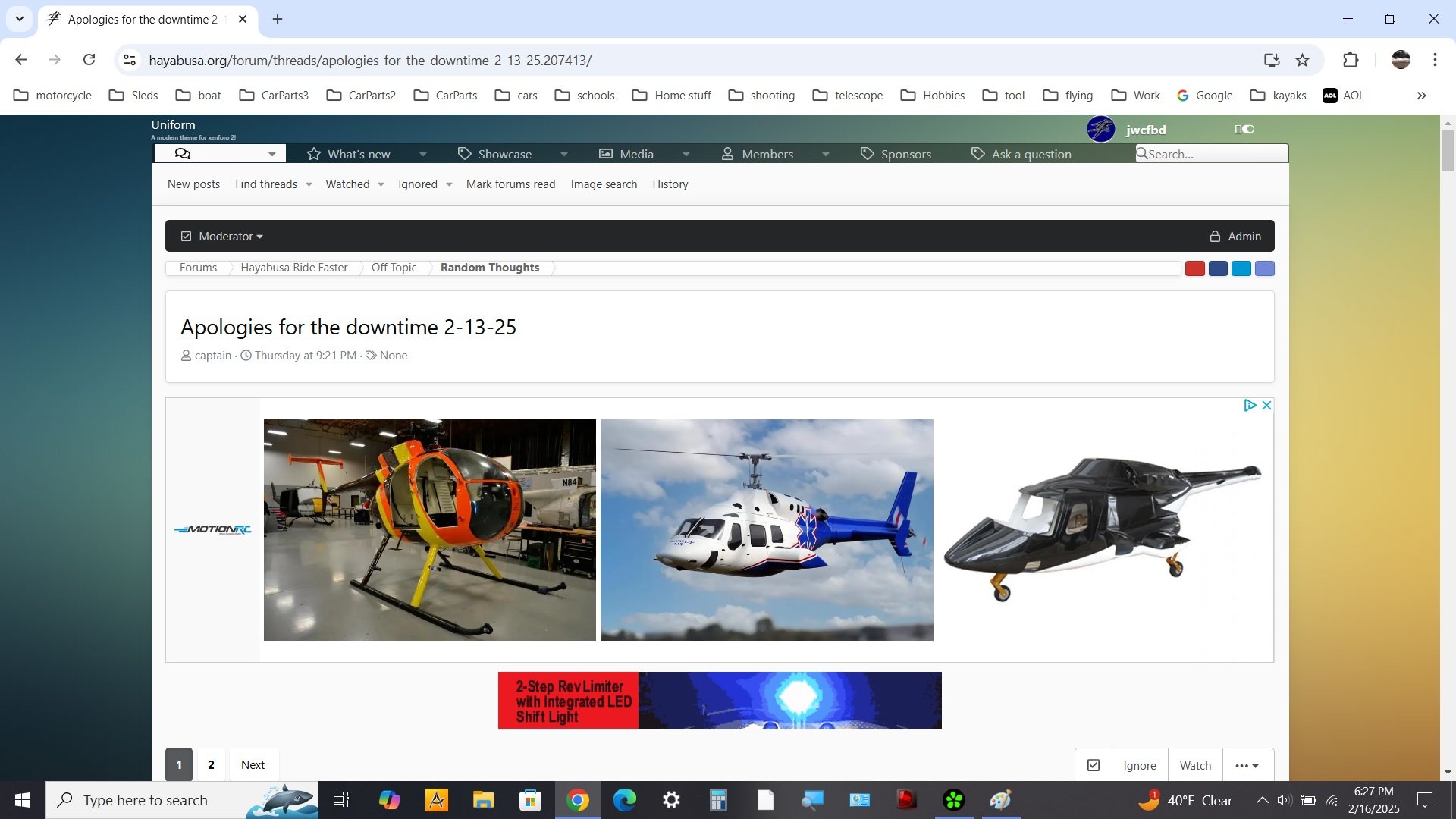Click the Moderator shield icon
The image size is (1456, 819).
[x=186, y=236]
